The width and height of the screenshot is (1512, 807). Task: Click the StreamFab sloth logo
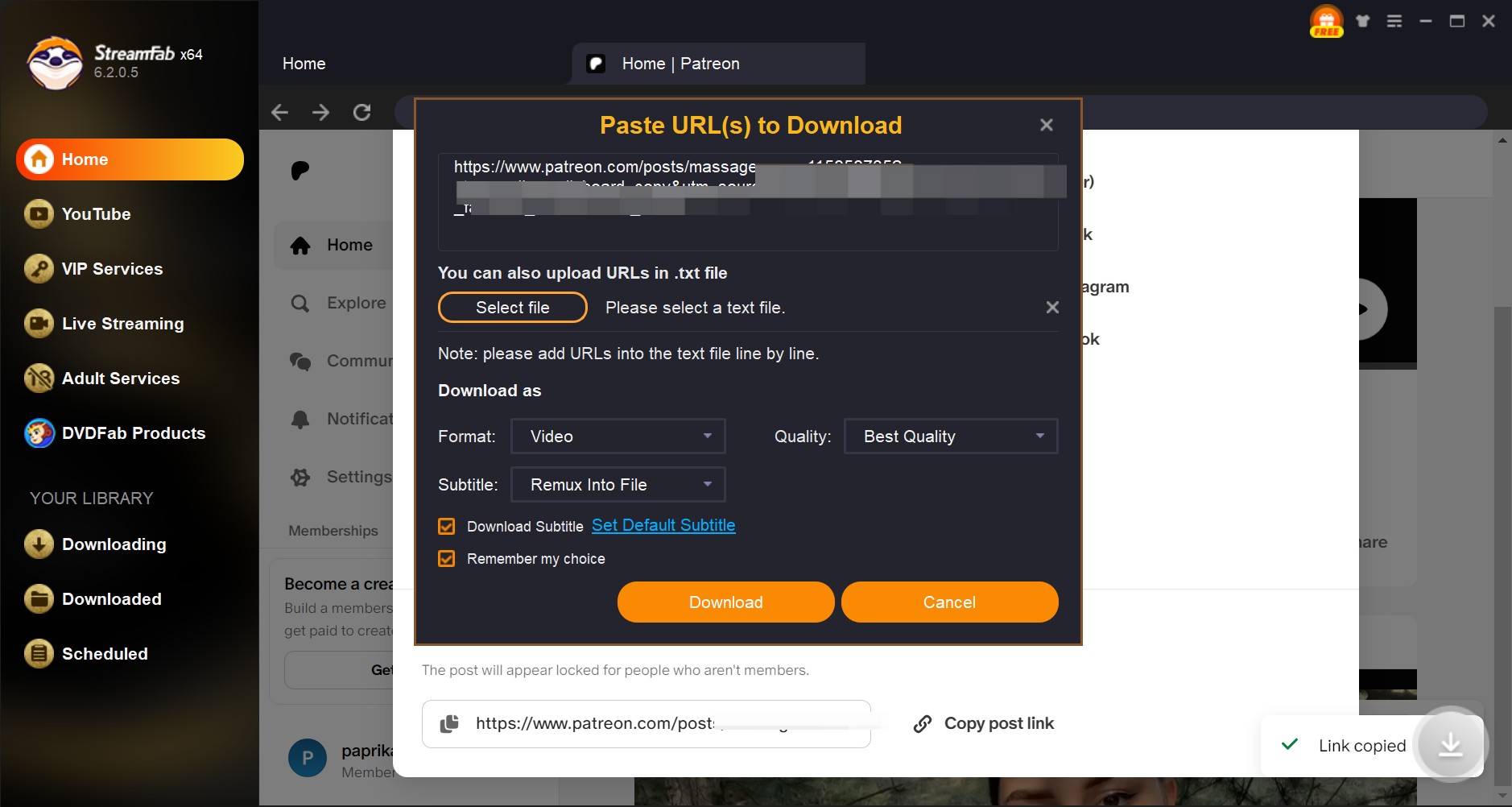[x=55, y=63]
